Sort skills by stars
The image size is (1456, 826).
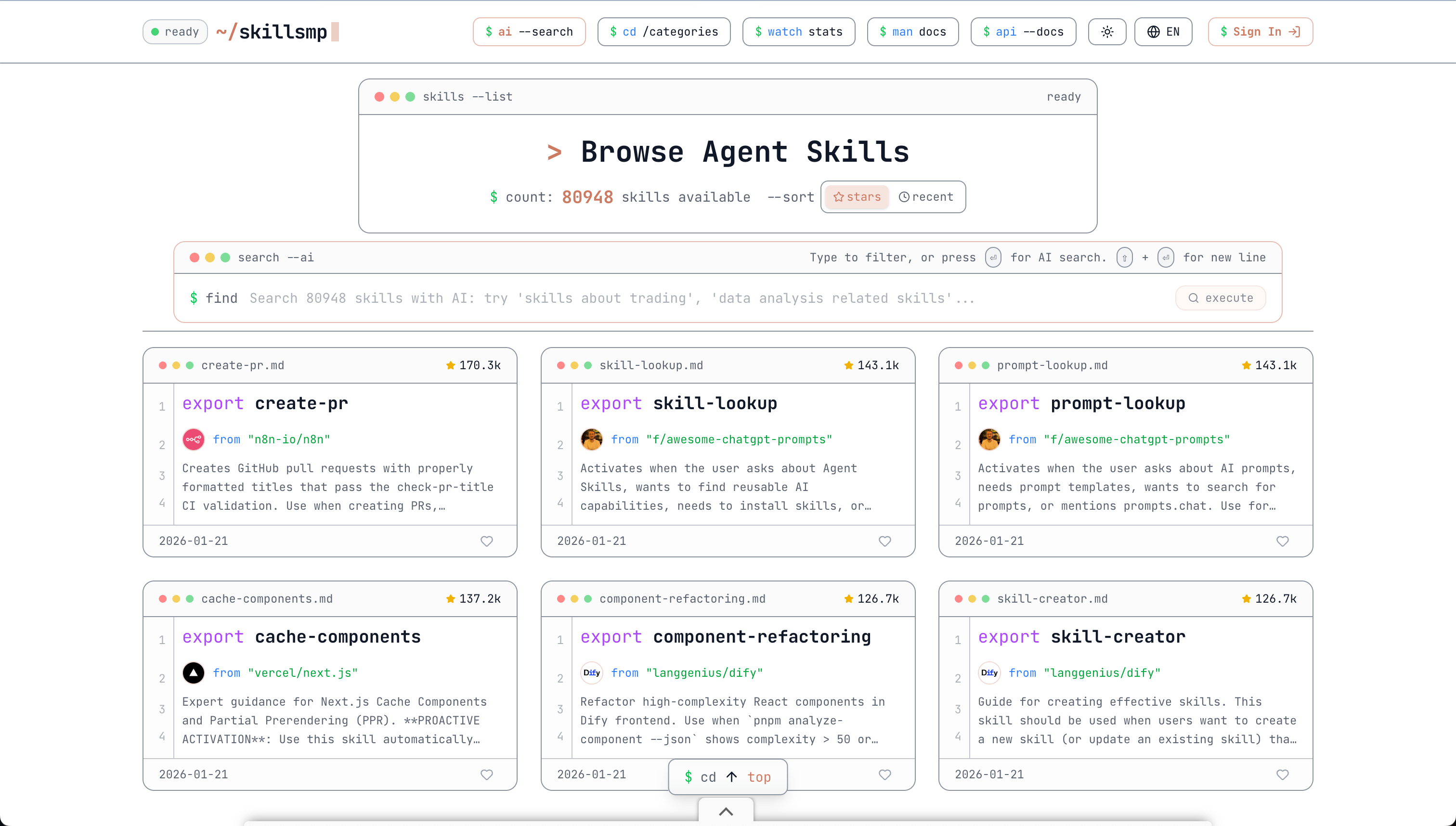[x=857, y=197]
